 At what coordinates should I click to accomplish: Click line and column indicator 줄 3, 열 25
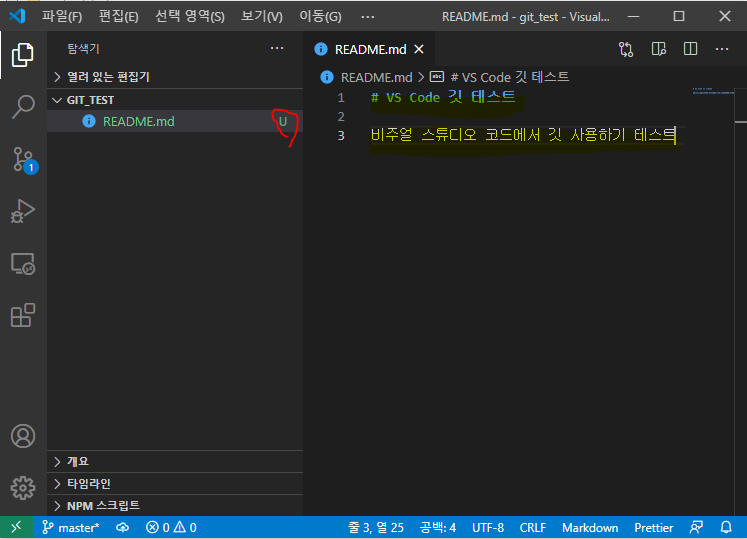[x=376, y=528]
